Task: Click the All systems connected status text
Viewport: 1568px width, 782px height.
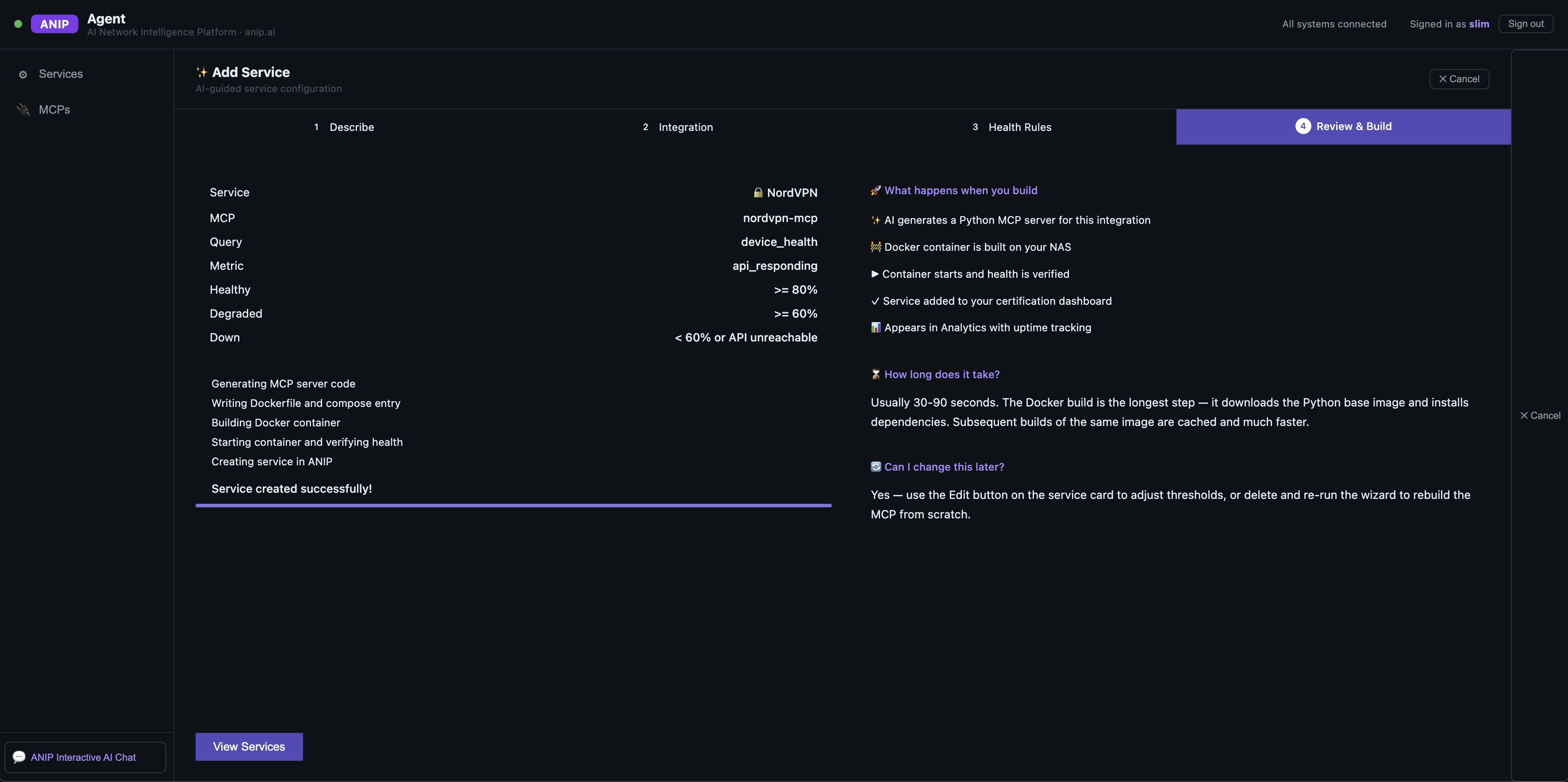Action: click(1334, 24)
